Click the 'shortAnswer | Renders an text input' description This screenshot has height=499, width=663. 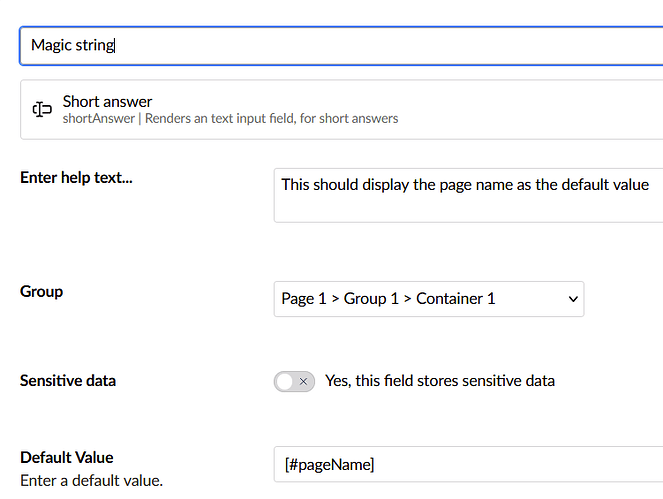[x=230, y=119]
